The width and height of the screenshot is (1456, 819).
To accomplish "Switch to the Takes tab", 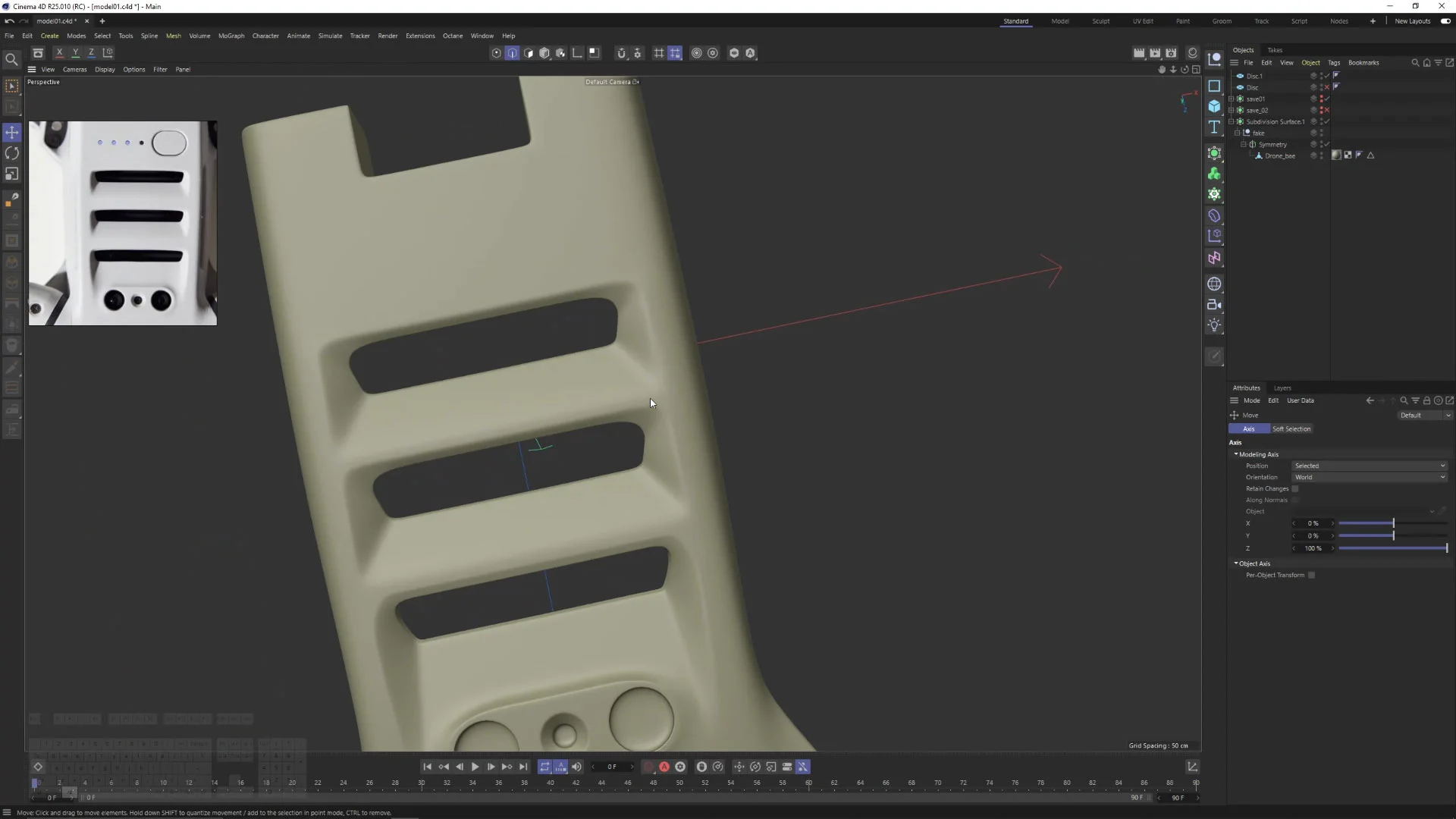I will pyautogui.click(x=1275, y=50).
